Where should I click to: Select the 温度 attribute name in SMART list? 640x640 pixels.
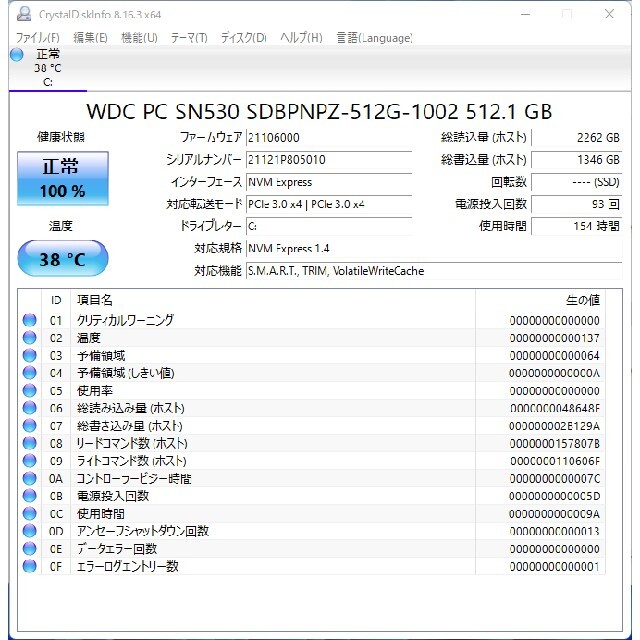pos(89,338)
